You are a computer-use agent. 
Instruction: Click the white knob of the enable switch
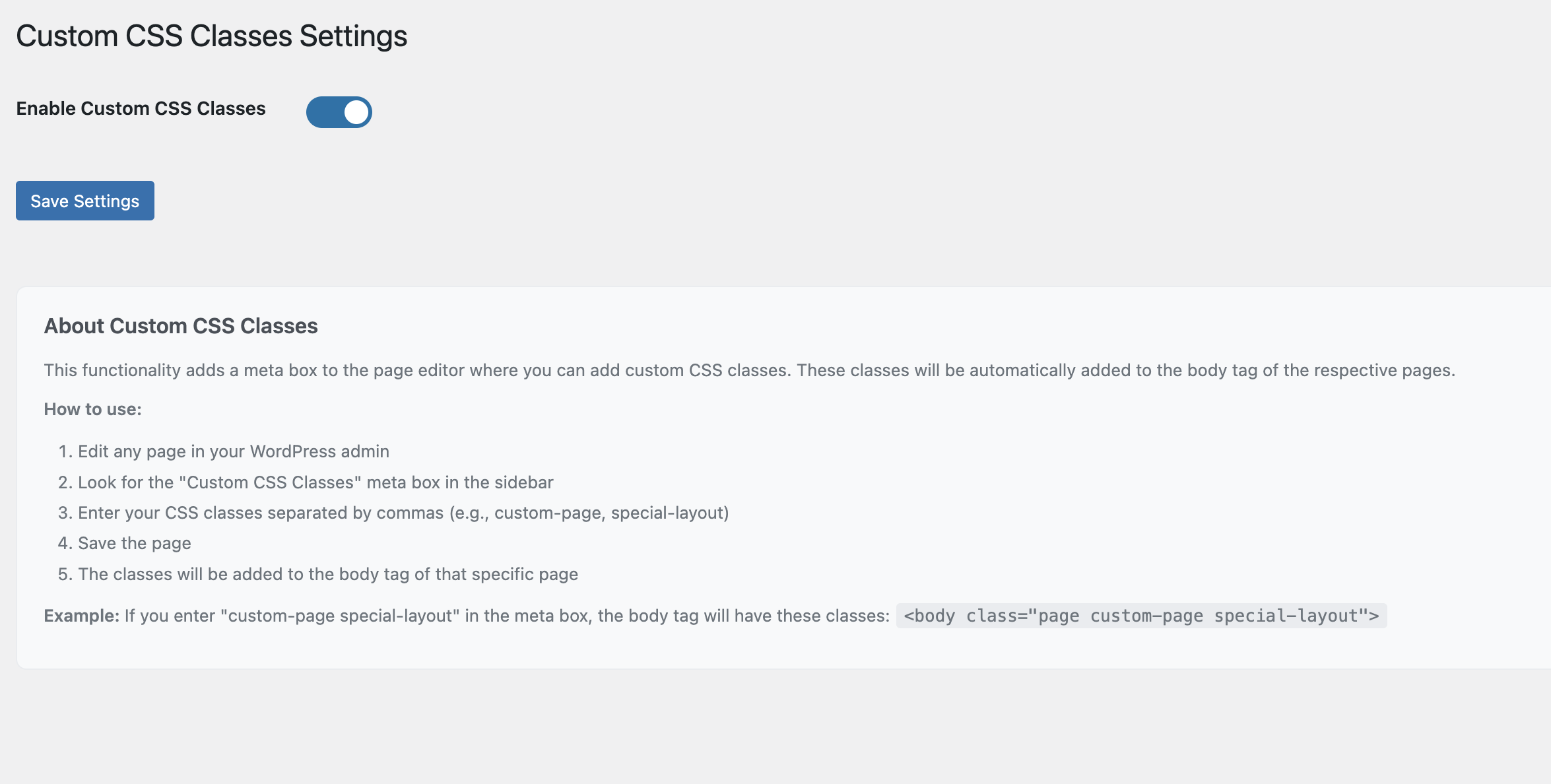point(356,112)
